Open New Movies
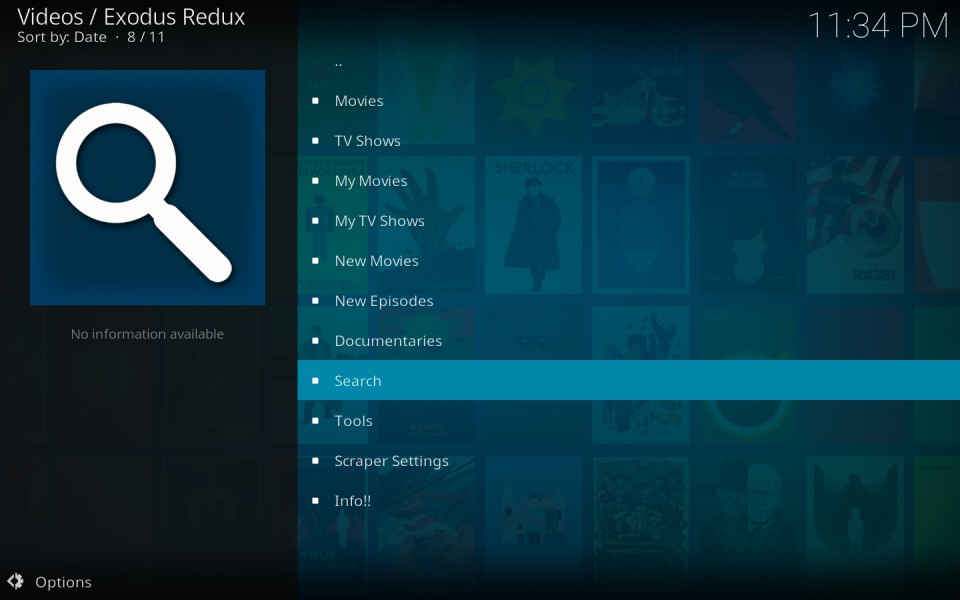 [x=629, y=261]
